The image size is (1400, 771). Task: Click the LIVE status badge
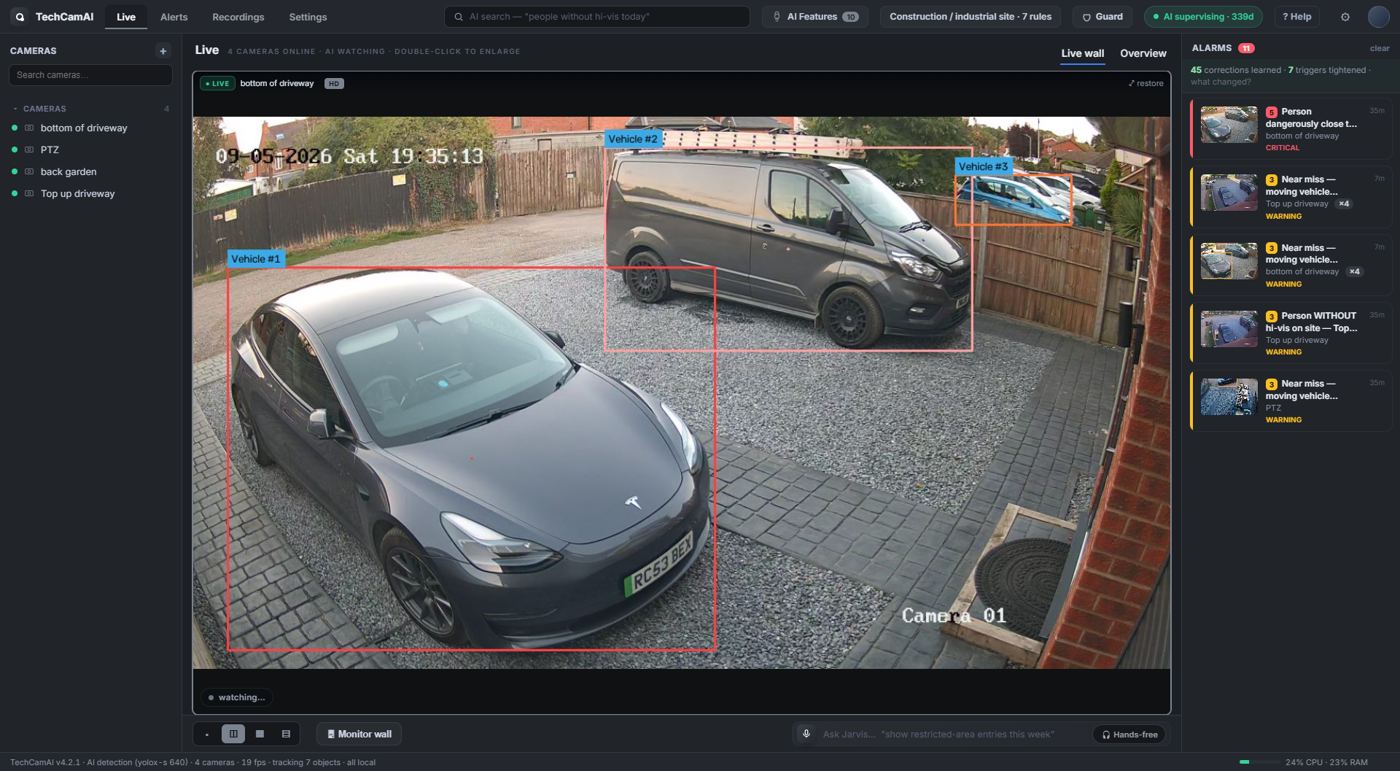click(217, 83)
